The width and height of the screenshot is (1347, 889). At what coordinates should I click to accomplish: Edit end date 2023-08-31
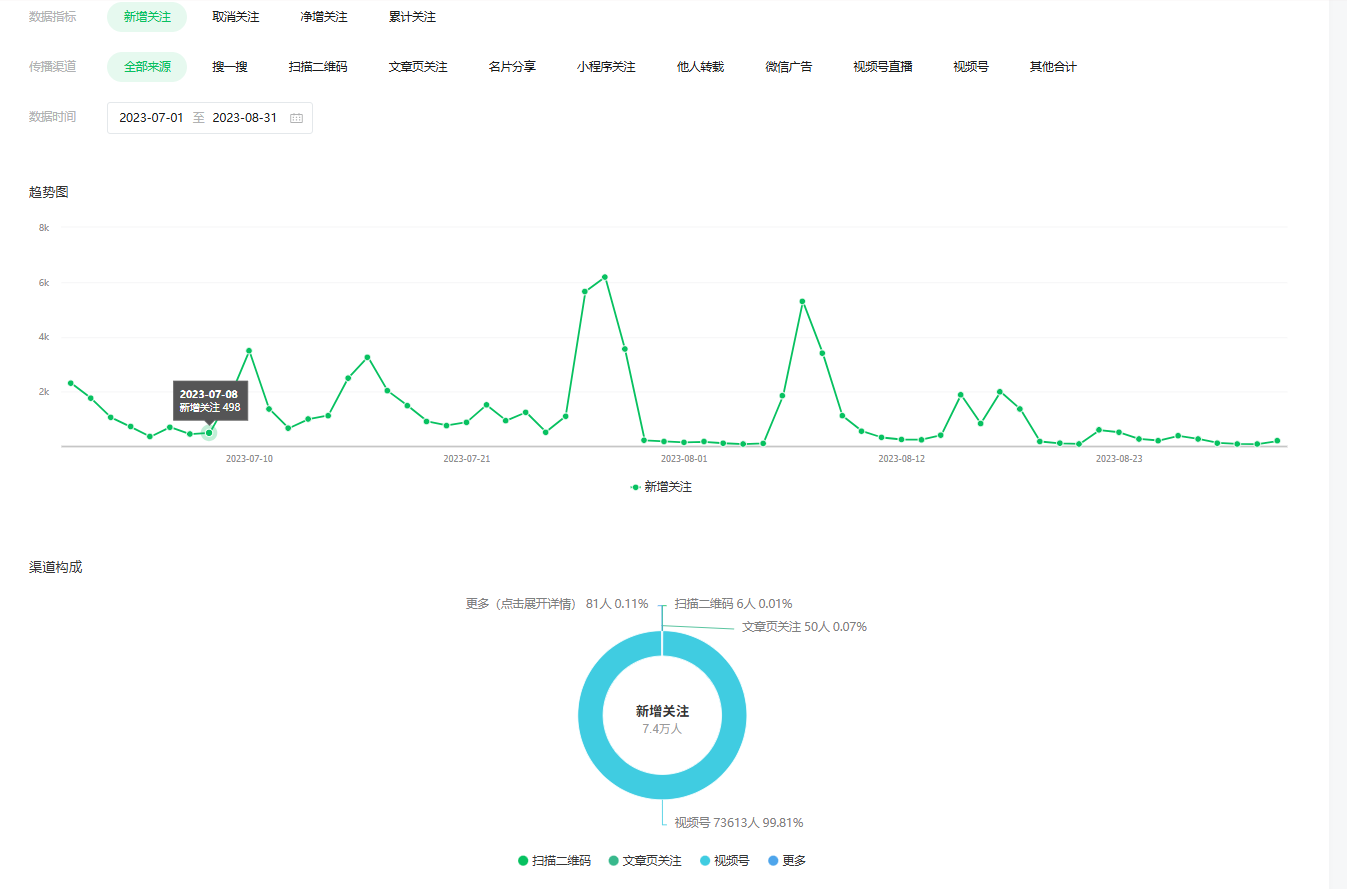pos(245,118)
